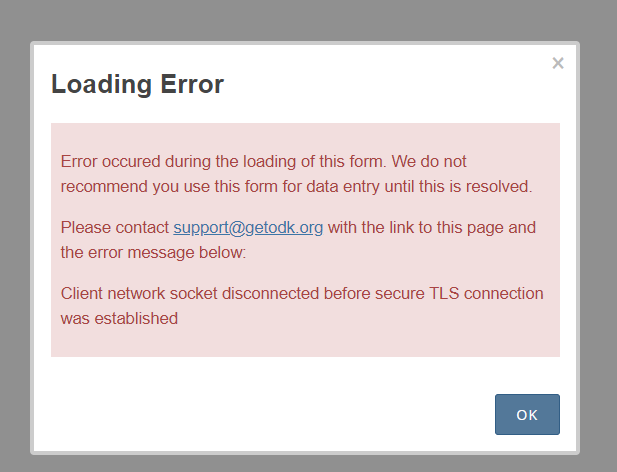This screenshot has height=472, width=617.
Task: Click the 'Client network socket disconnected' message
Action: 302,306
